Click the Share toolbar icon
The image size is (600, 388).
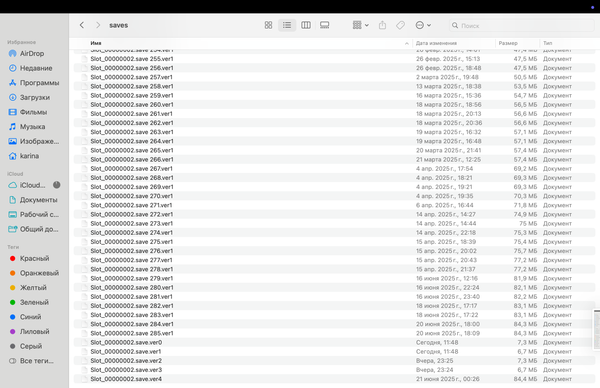[x=382, y=25]
